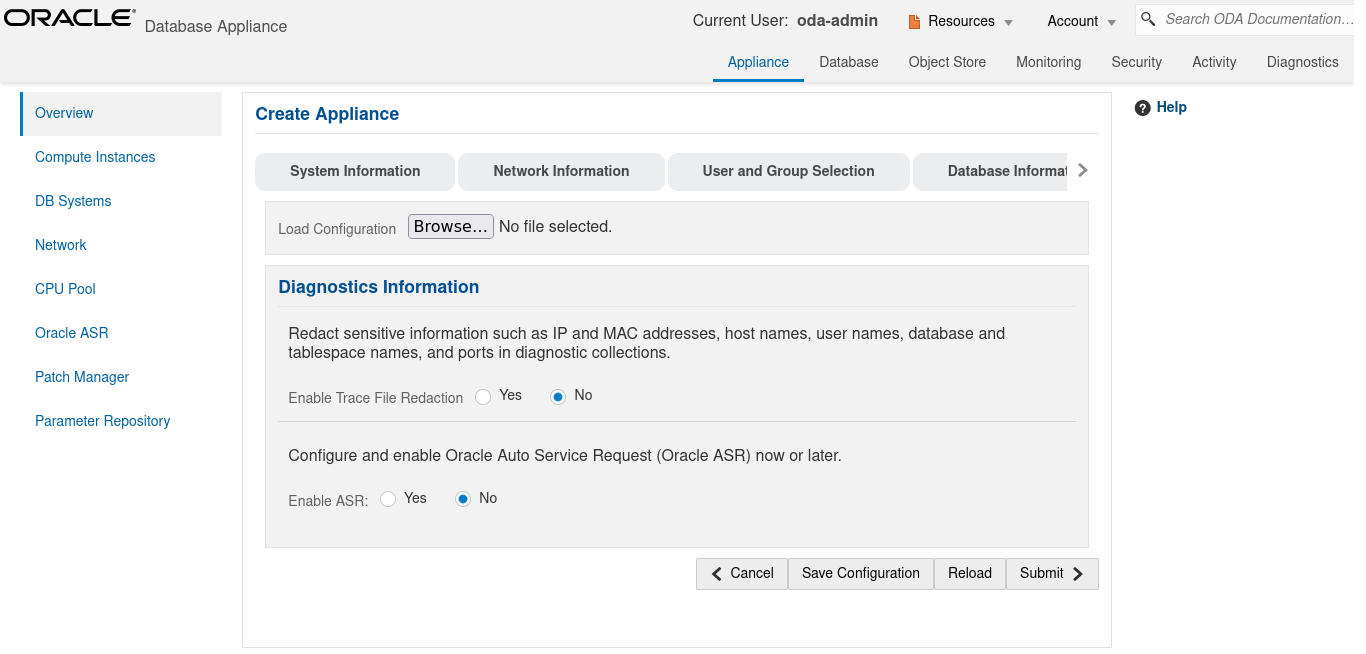
Task: Click the Resources document icon
Action: pos(914,21)
